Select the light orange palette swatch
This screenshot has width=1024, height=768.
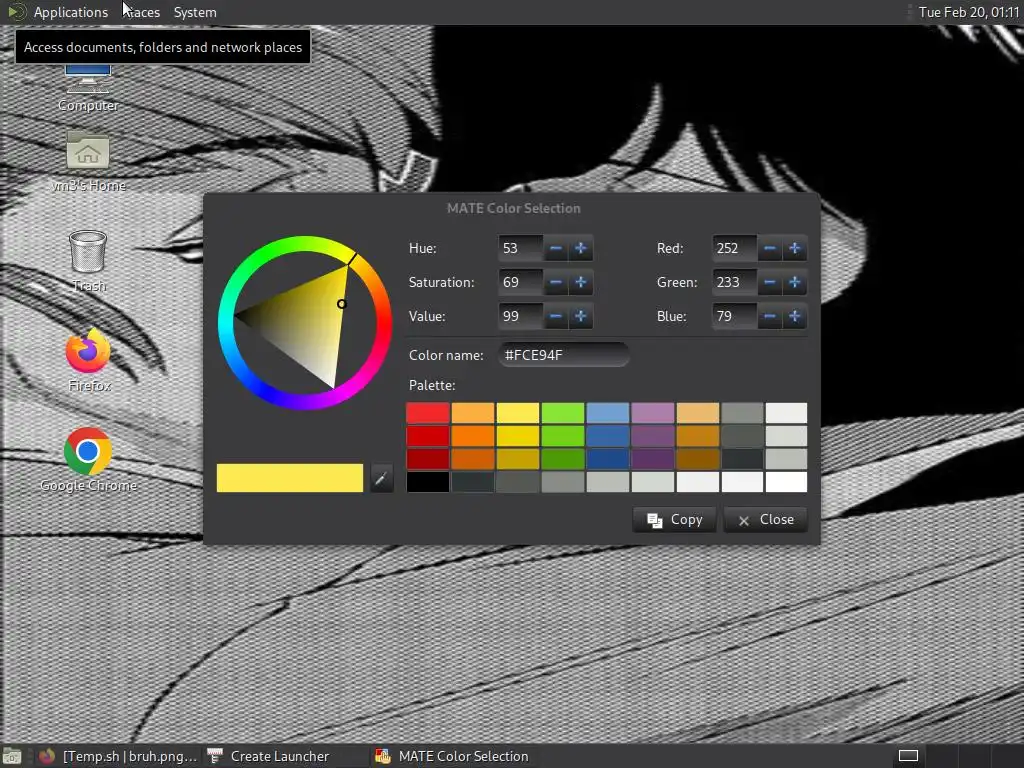[473, 413]
